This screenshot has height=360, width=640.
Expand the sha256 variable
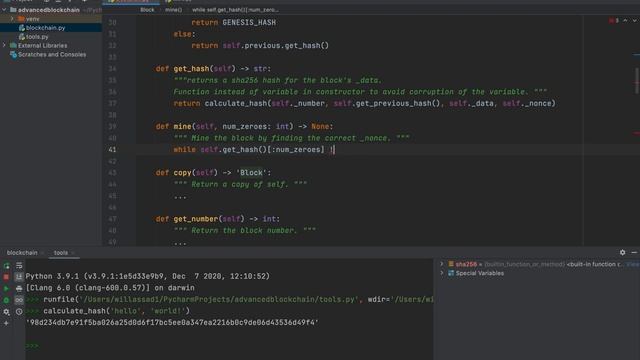(442, 264)
